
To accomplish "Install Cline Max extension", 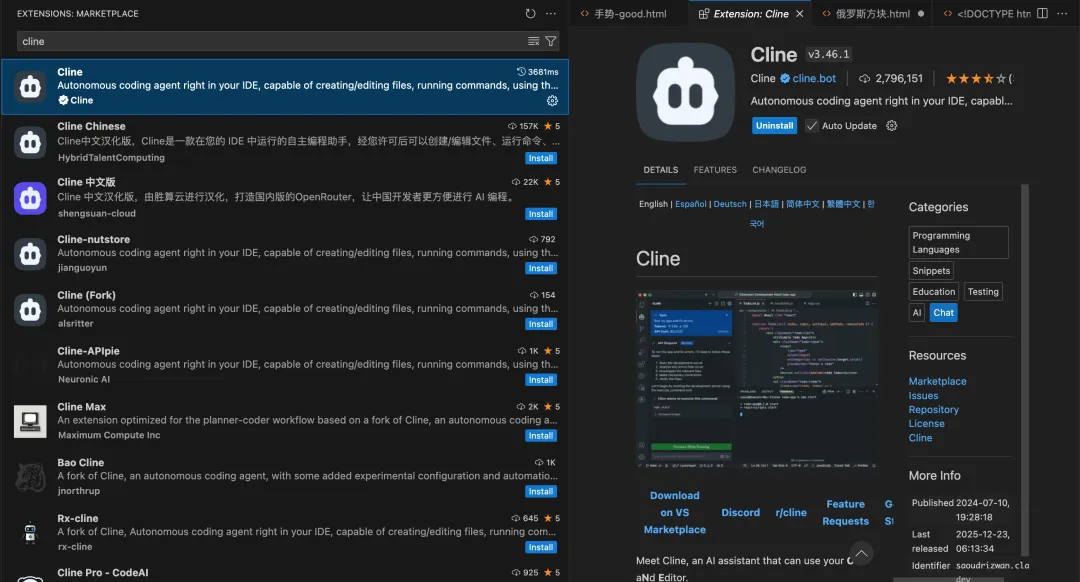I will 541,436.
